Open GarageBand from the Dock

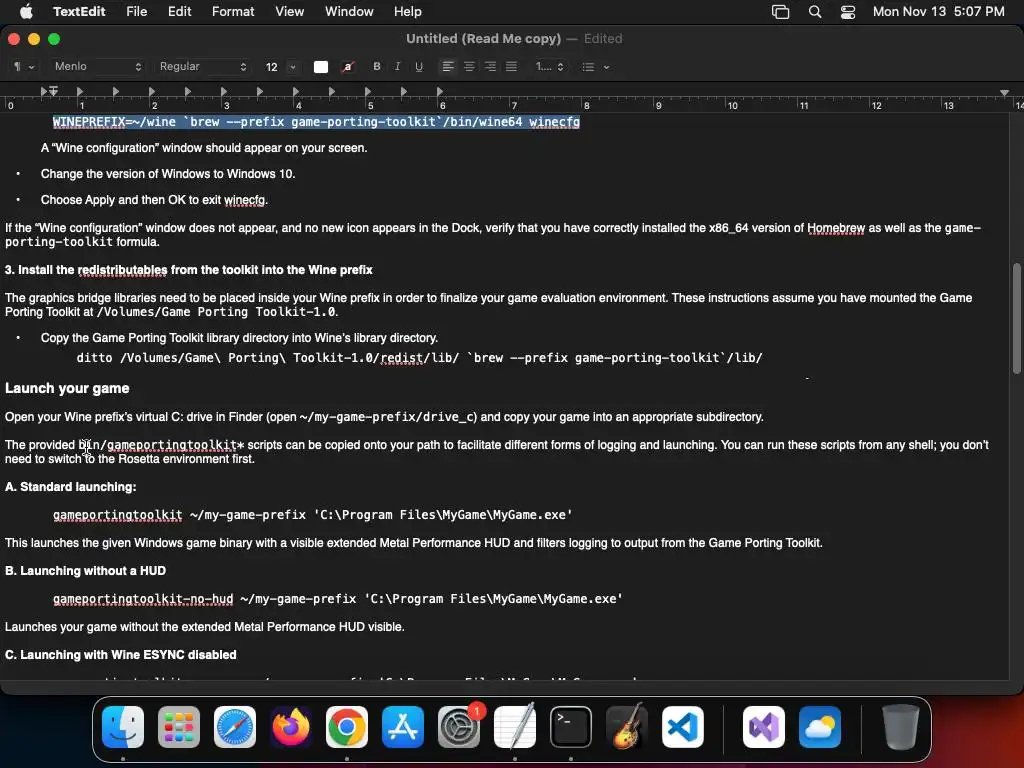626,727
